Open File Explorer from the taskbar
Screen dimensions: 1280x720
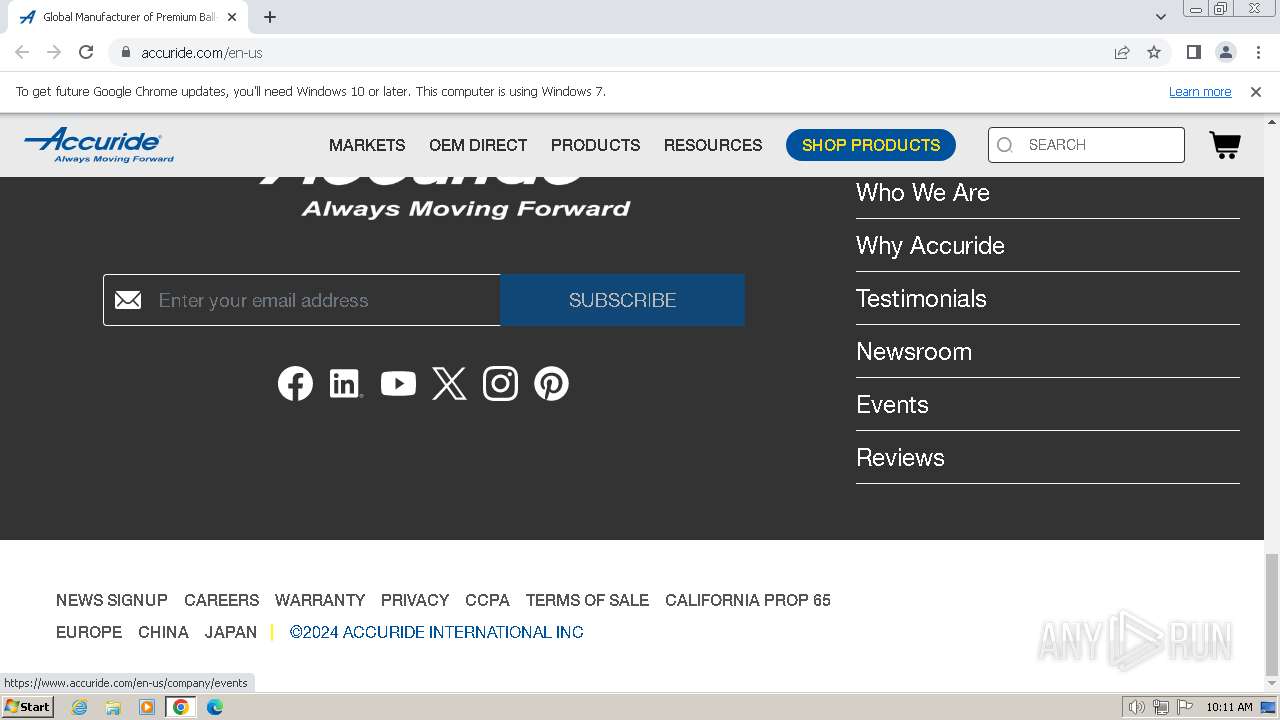[x=113, y=707]
